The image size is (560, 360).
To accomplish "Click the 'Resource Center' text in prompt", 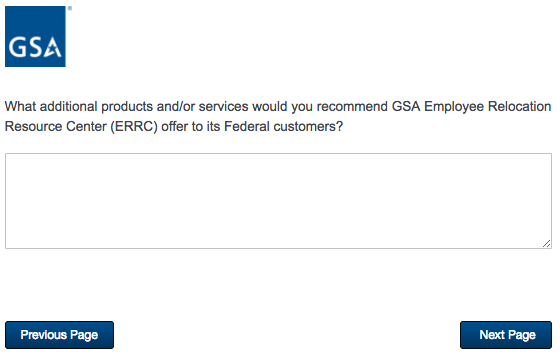I will tap(55, 126).
